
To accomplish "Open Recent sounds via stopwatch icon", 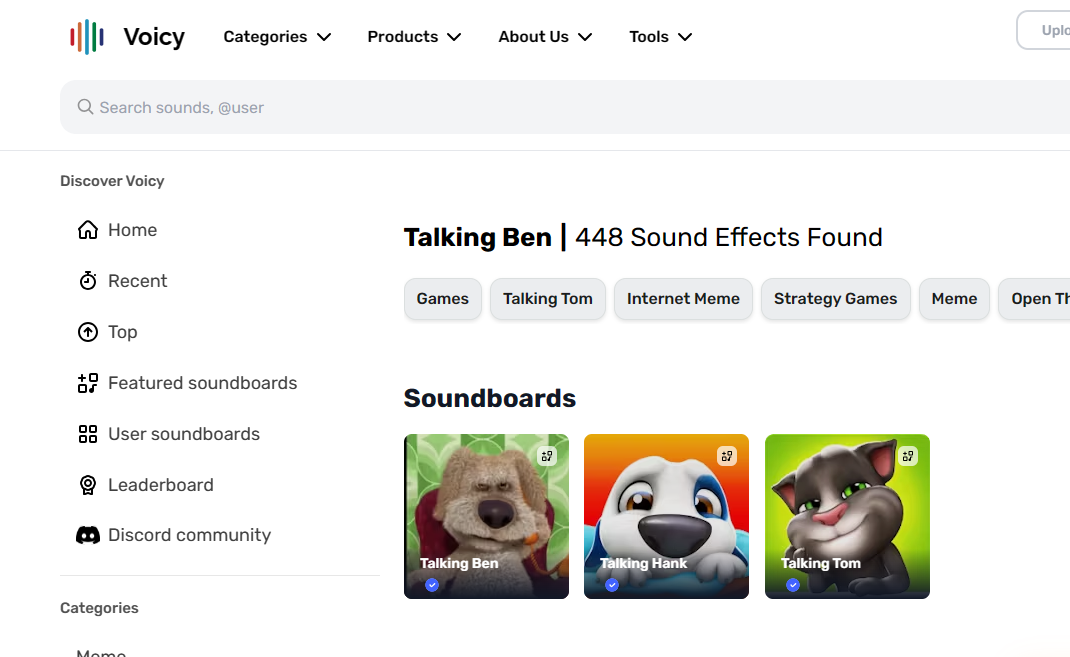I will click(x=88, y=281).
